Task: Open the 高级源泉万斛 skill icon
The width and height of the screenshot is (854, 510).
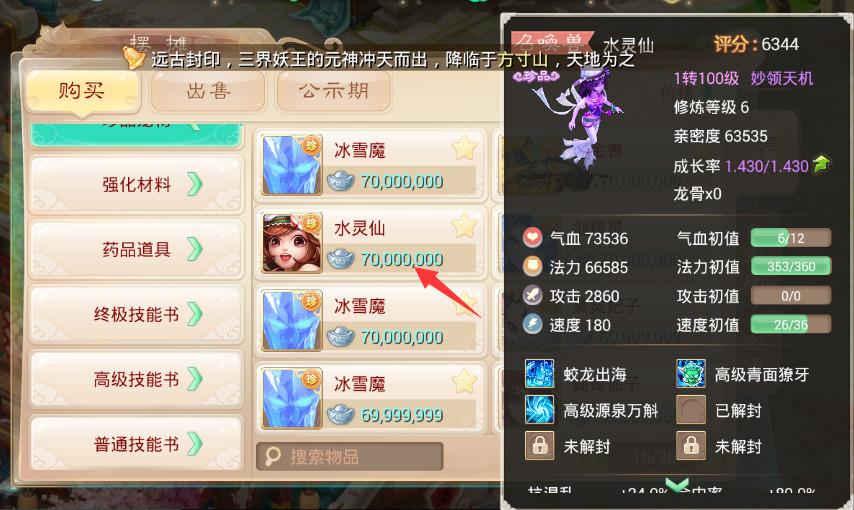Action: (x=539, y=410)
